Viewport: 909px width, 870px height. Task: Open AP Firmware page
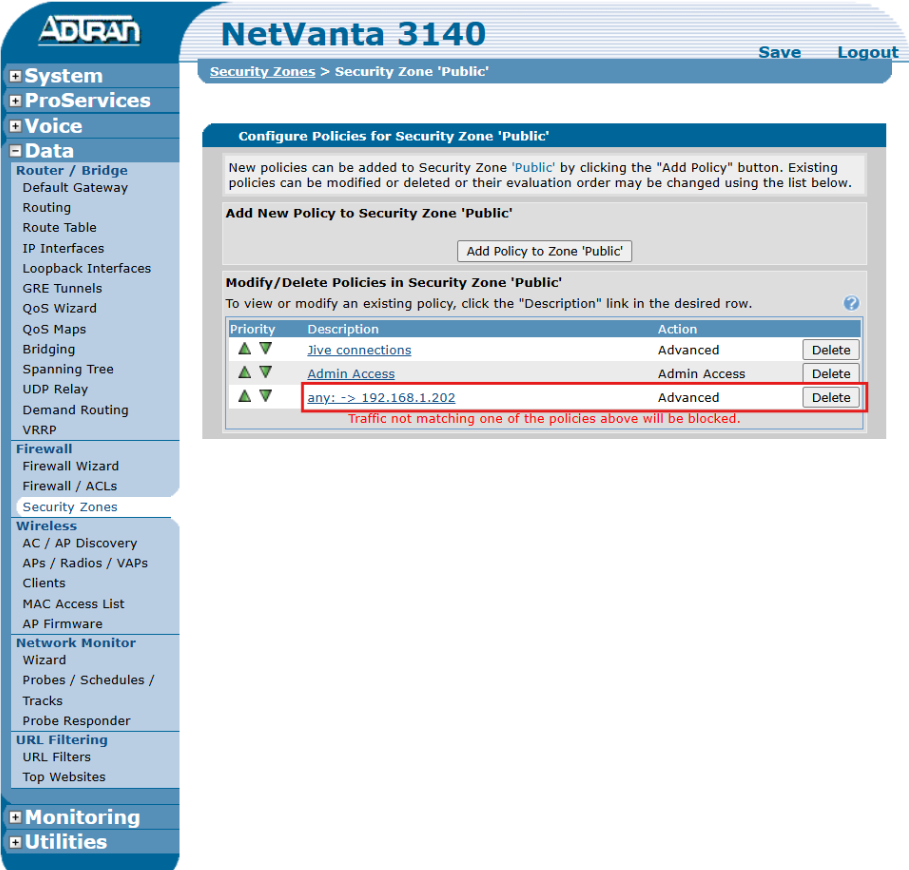point(62,624)
